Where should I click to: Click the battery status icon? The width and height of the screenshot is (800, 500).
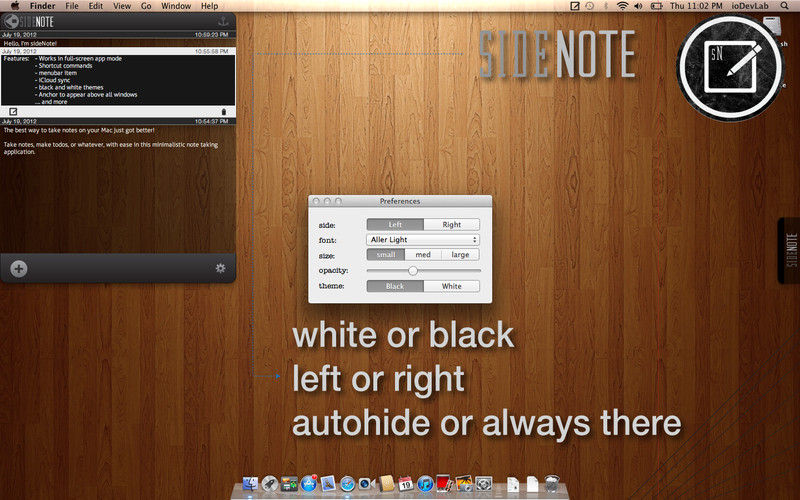point(656,6)
